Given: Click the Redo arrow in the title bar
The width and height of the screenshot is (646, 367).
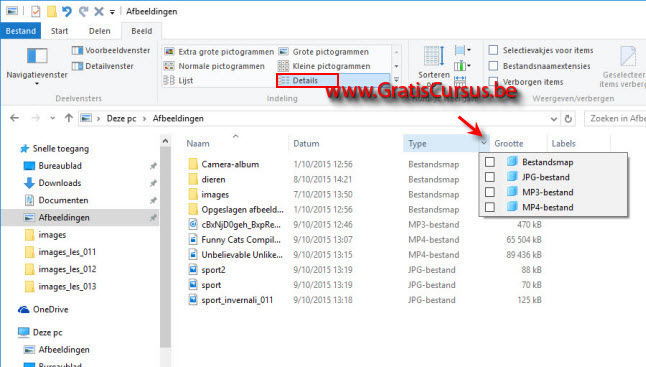Looking at the screenshot, I should 83,11.
